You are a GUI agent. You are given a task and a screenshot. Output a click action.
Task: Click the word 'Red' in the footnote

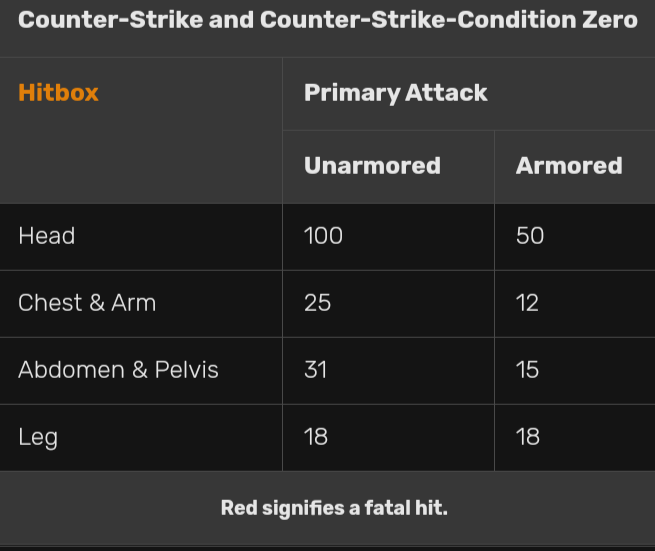pyautogui.click(x=239, y=508)
